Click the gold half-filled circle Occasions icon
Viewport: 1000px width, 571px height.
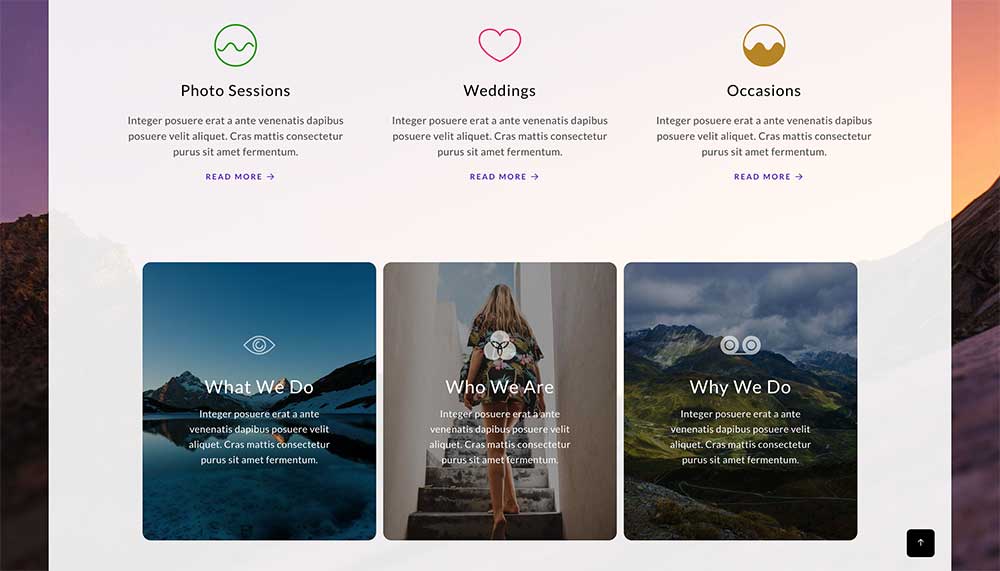pos(763,45)
